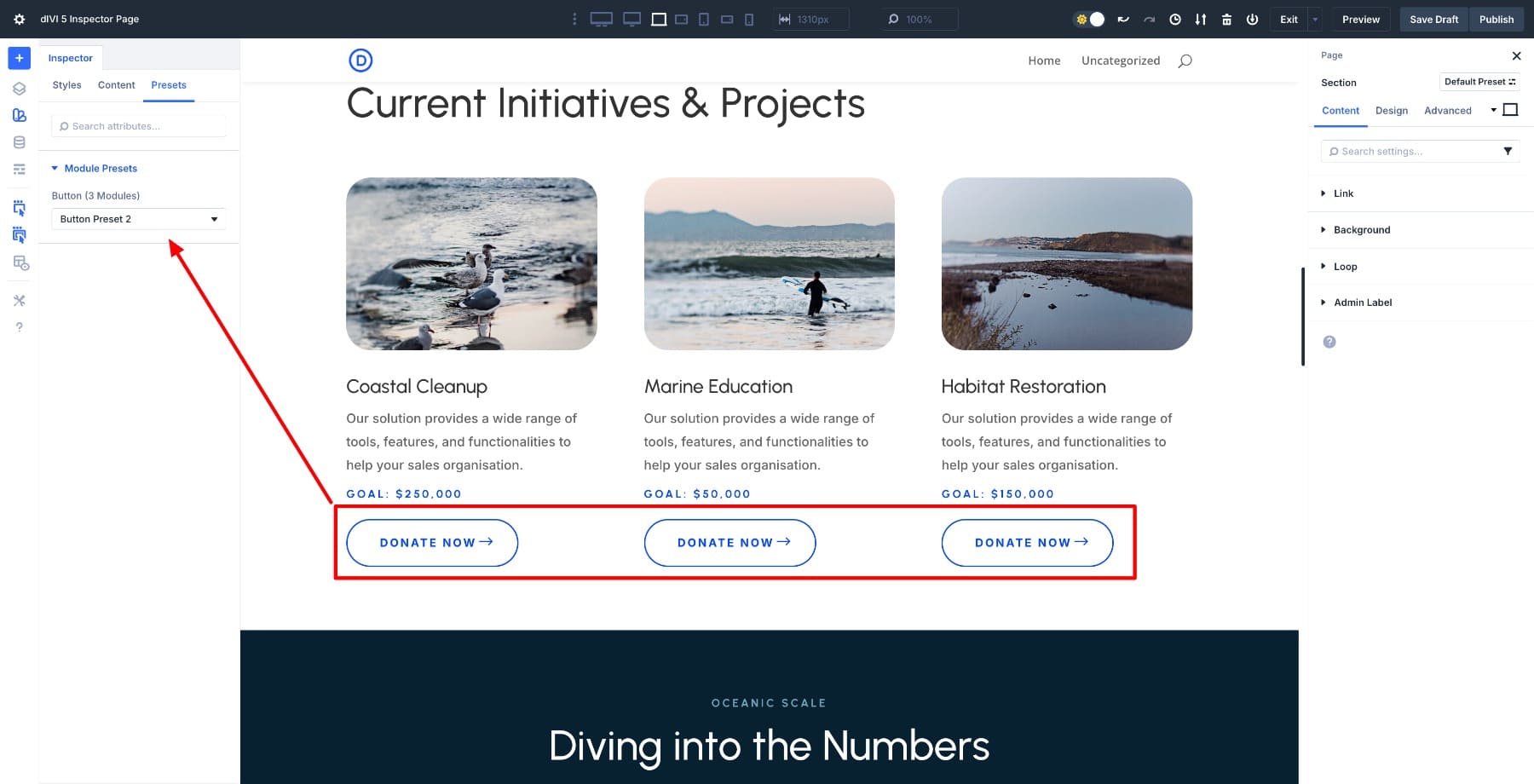Screen dimensions: 1534x784
Task: Click the Search attributes input field
Action: tap(139, 126)
